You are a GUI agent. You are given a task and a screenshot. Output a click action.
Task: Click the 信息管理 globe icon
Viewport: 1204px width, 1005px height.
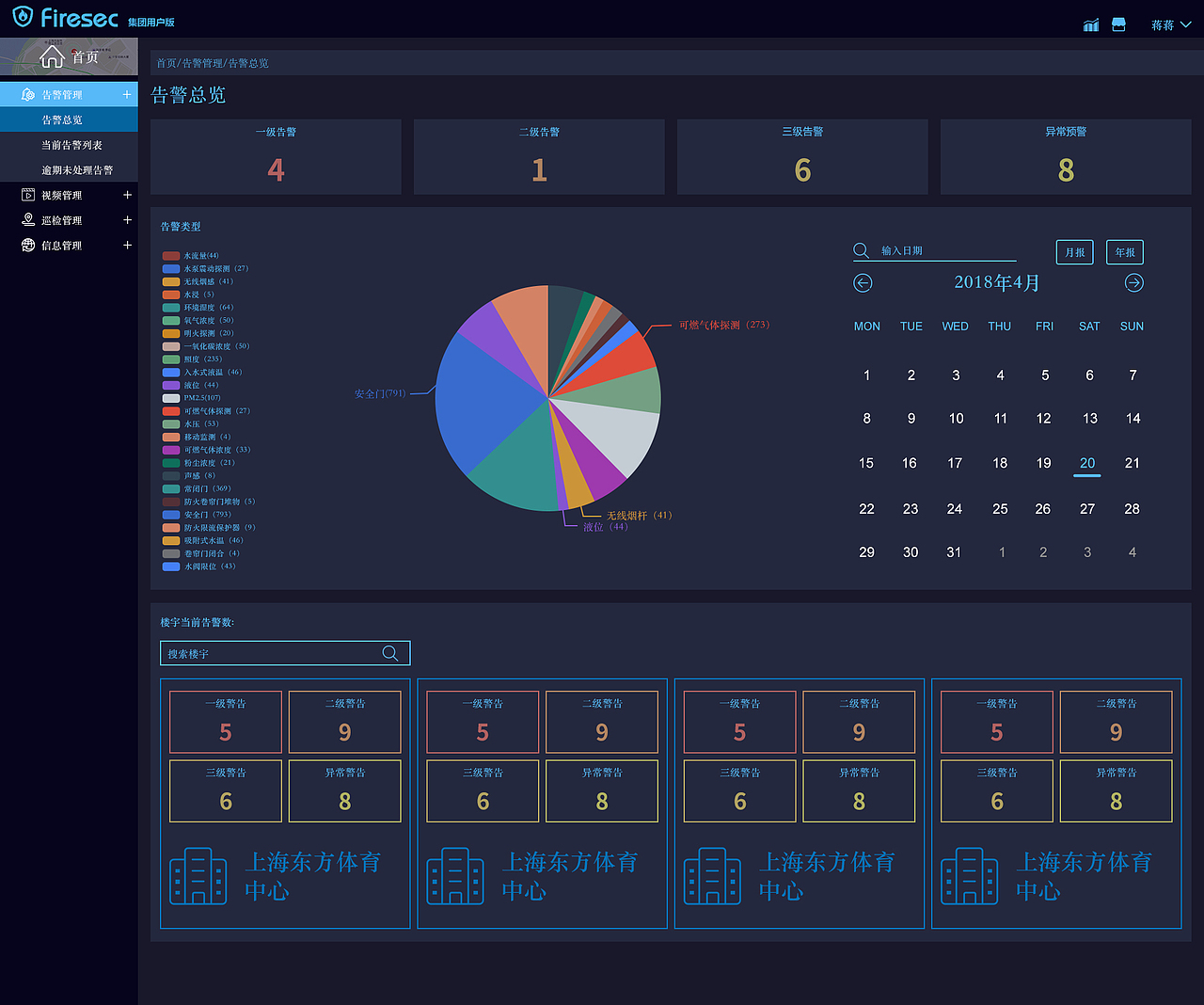point(28,246)
